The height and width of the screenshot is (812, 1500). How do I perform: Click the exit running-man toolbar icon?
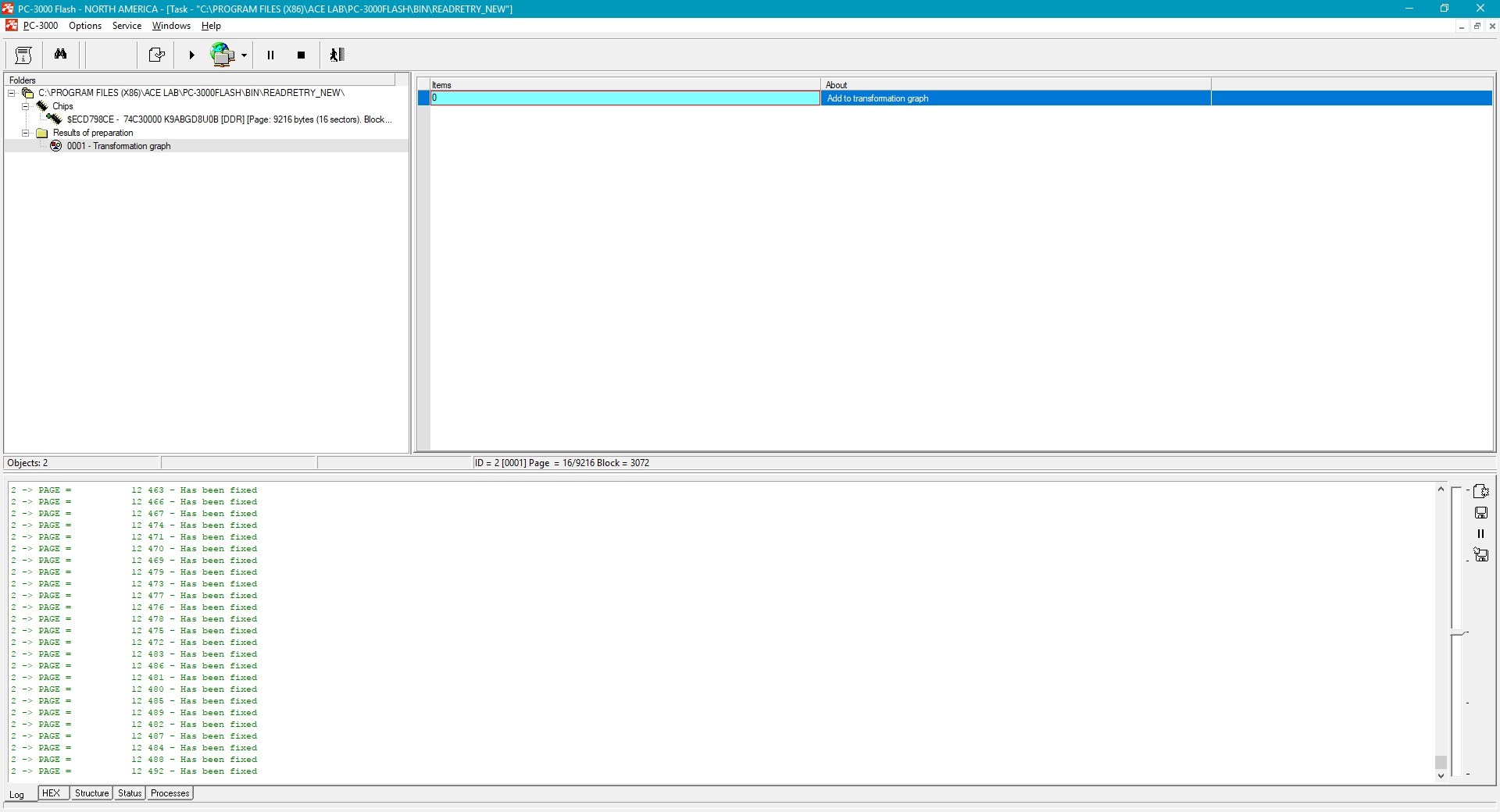click(337, 55)
